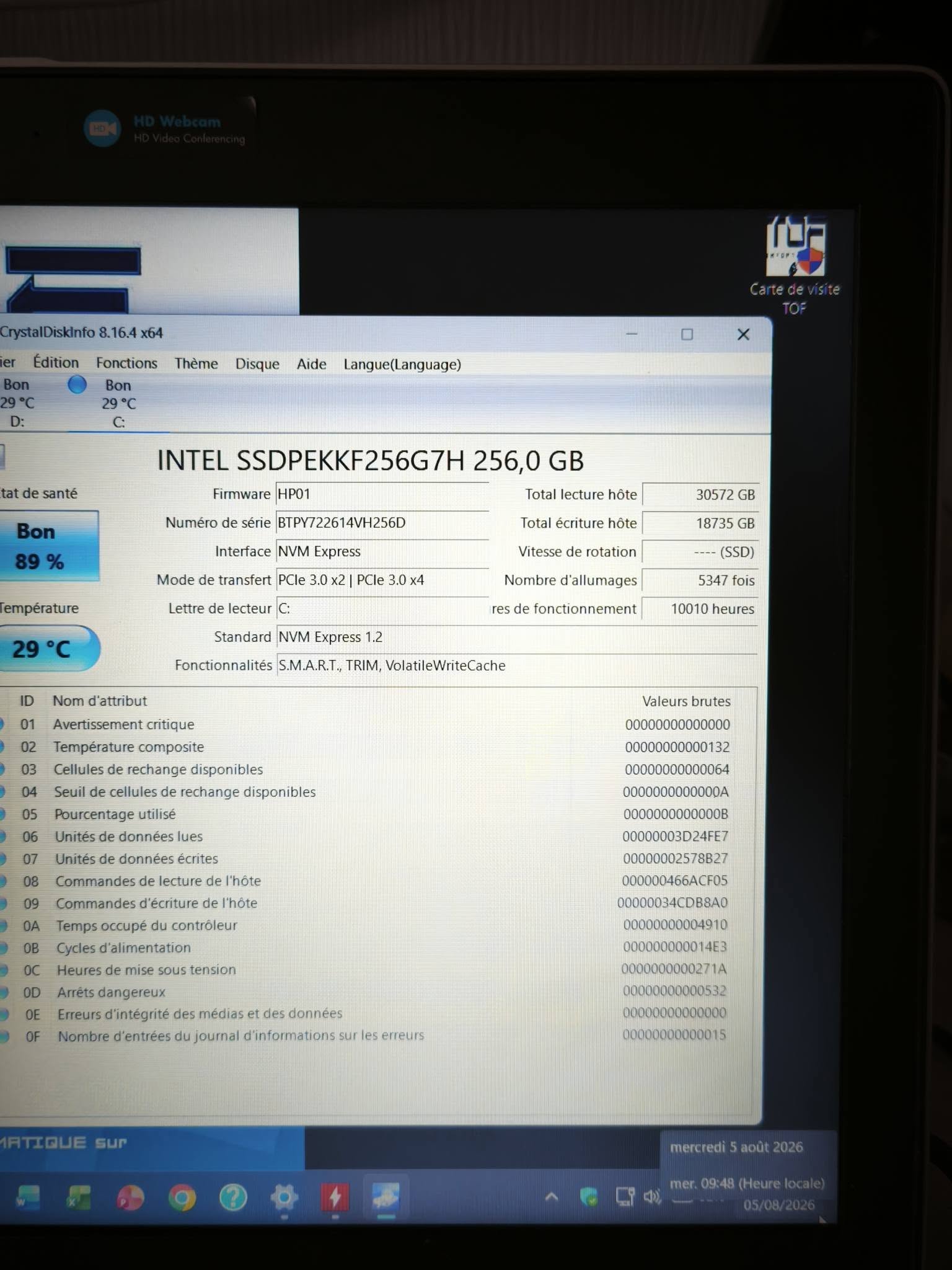The width and height of the screenshot is (952, 1270).
Task: Click the Bon 89 % health status button
Action: pos(49,546)
